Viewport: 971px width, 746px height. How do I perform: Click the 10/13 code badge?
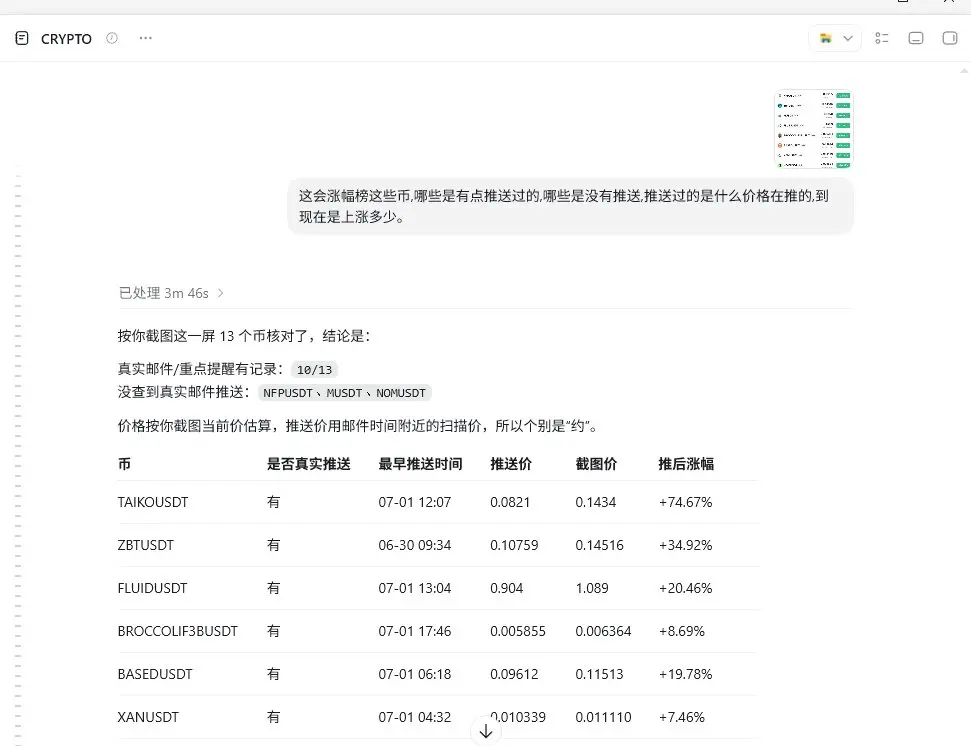(x=314, y=370)
